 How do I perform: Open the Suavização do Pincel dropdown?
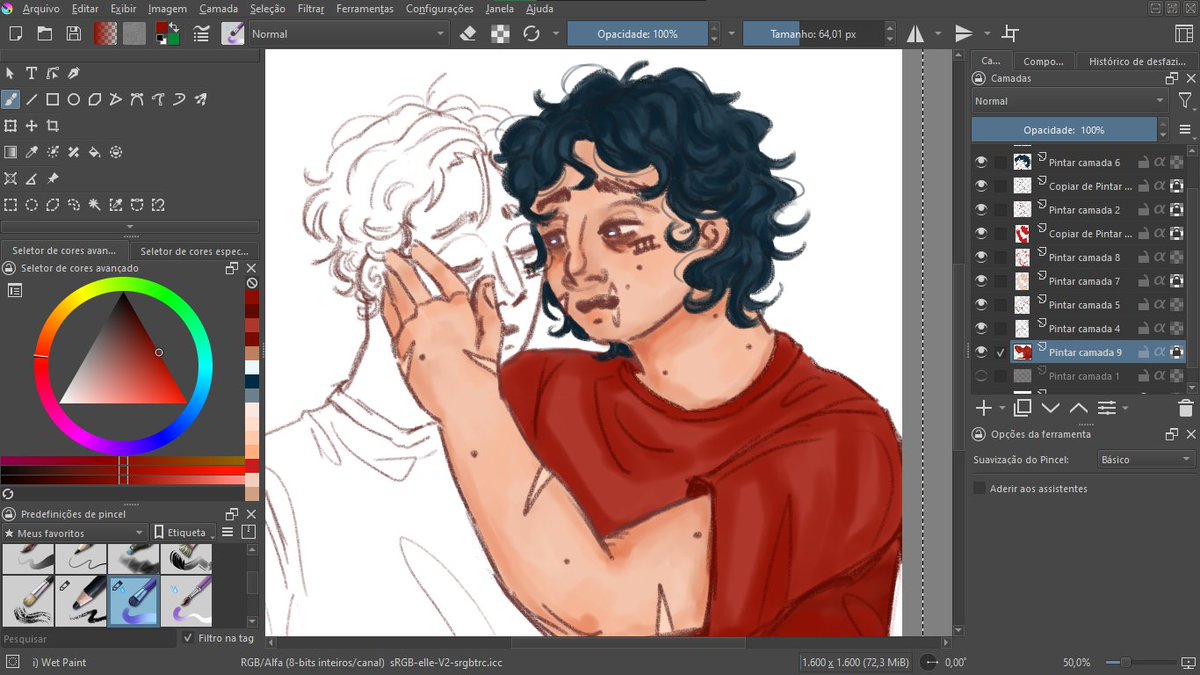point(1145,459)
